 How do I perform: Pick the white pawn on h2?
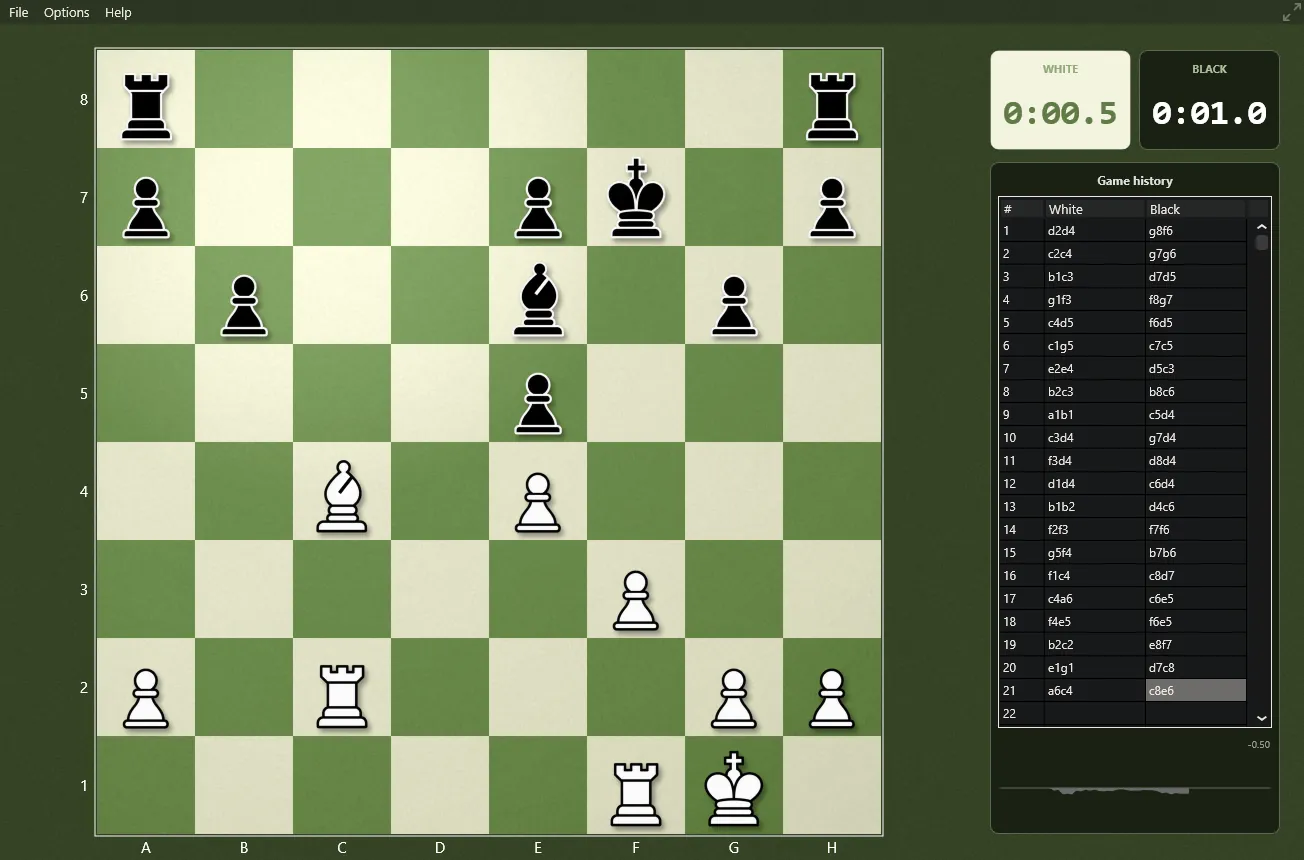pyautogui.click(x=832, y=698)
